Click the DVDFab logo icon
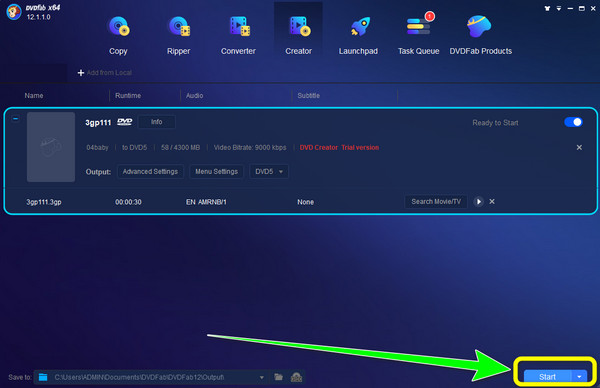This screenshot has width=600, height=388. click(14, 11)
